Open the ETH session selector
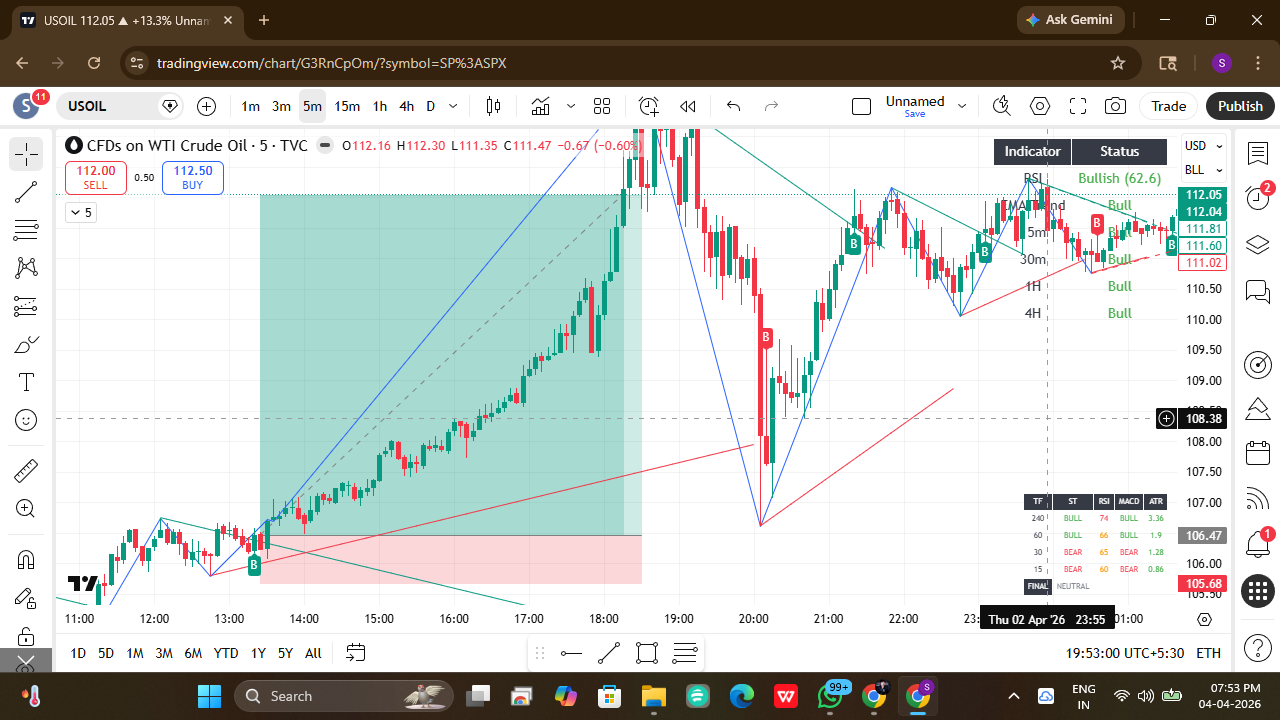 coord(1208,653)
